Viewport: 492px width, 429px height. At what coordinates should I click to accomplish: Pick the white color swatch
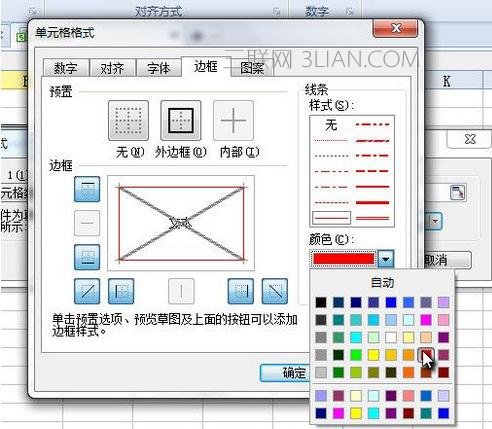click(391, 337)
